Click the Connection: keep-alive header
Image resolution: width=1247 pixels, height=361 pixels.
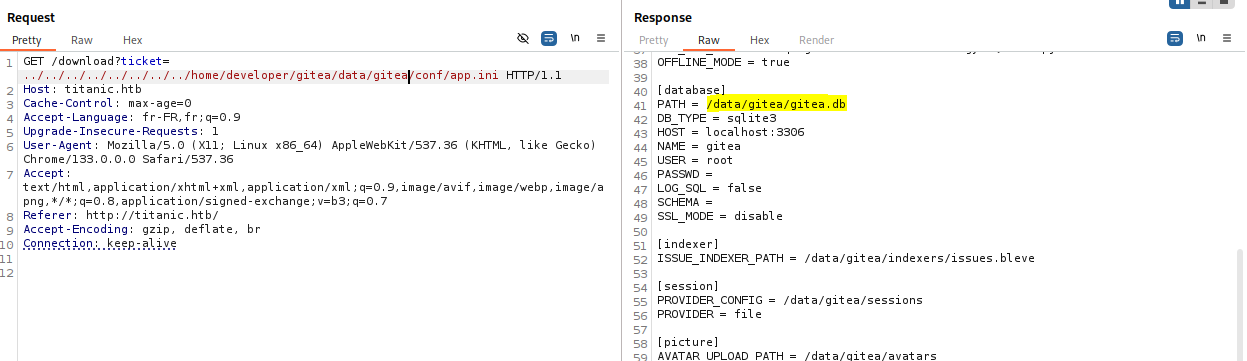click(x=100, y=244)
